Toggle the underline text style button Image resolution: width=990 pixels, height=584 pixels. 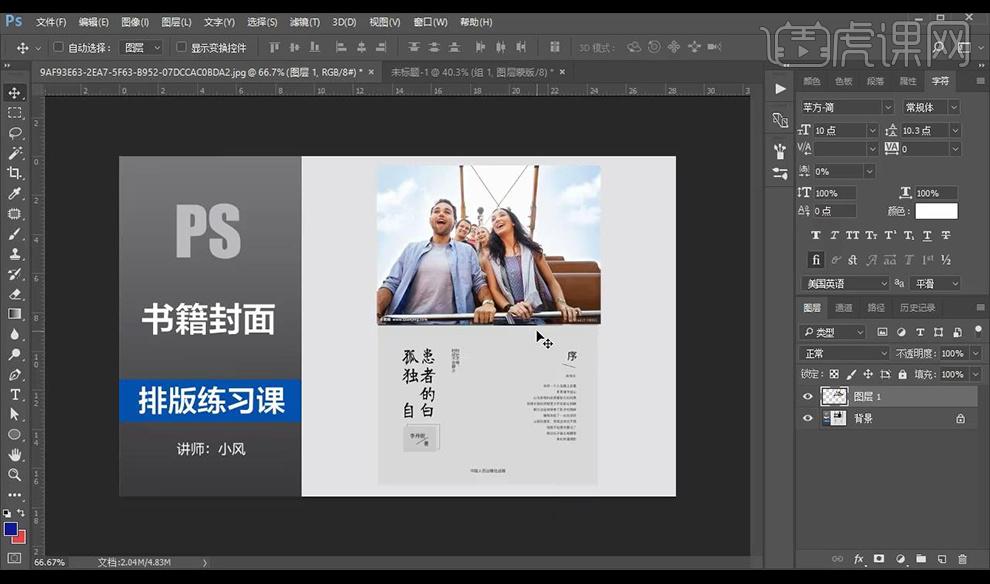click(x=928, y=236)
